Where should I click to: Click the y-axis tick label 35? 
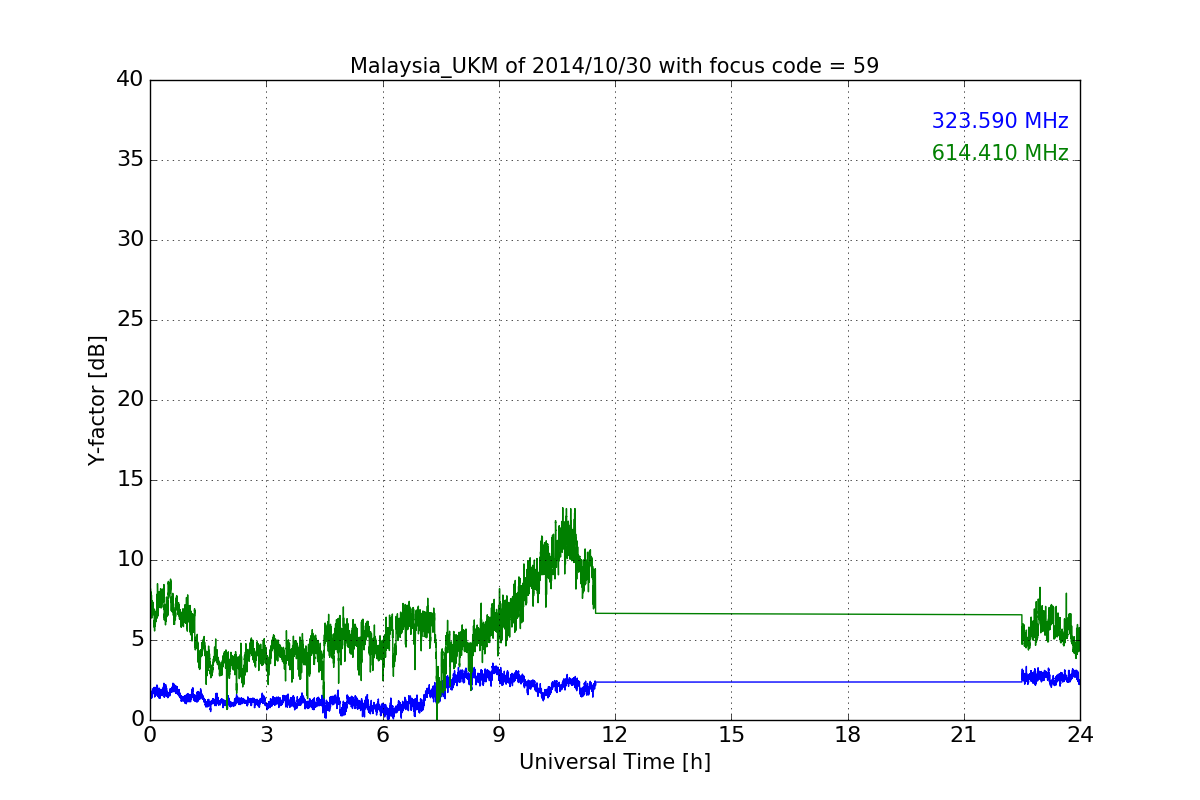point(130,159)
